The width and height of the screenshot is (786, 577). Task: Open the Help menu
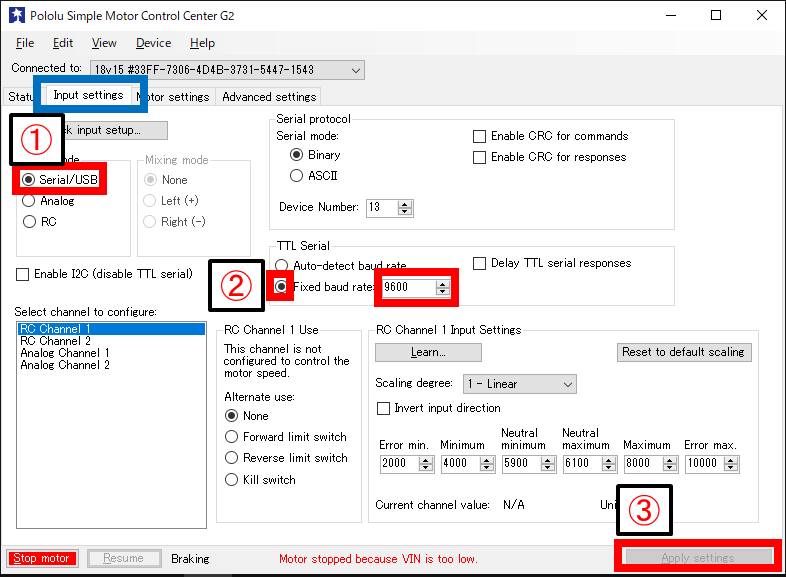(x=203, y=43)
